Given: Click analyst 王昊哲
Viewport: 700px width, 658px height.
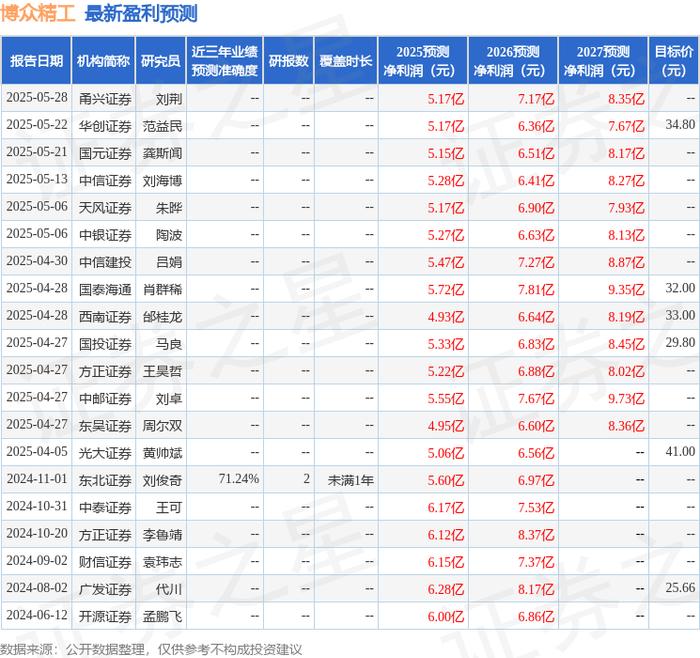Looking at the screenshot, I should [x=162, y=371].
